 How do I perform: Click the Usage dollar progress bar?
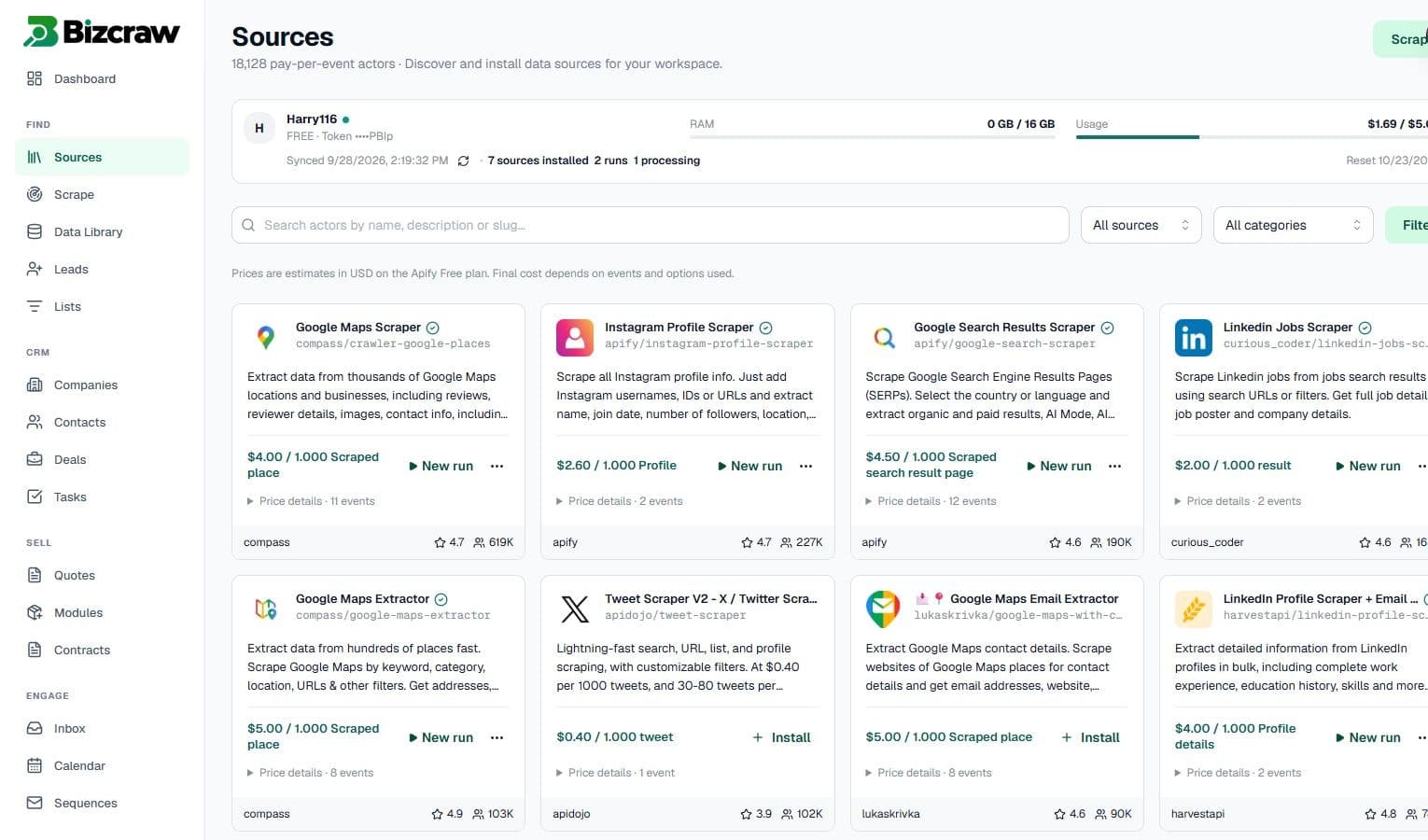[x=1252, y=137]
